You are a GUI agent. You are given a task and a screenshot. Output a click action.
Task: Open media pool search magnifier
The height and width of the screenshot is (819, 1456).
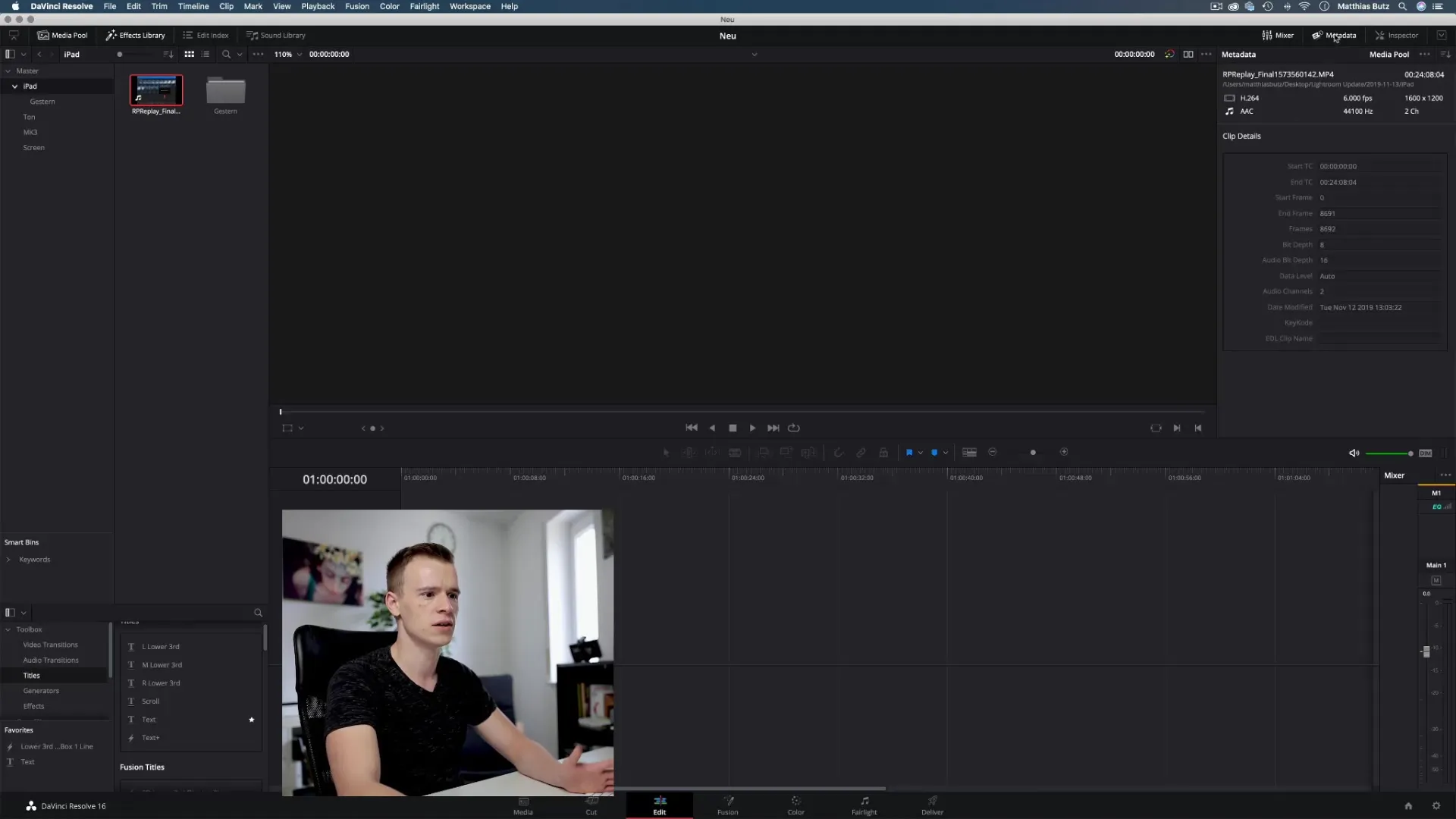pyautogui.click(x=226, y=54)
